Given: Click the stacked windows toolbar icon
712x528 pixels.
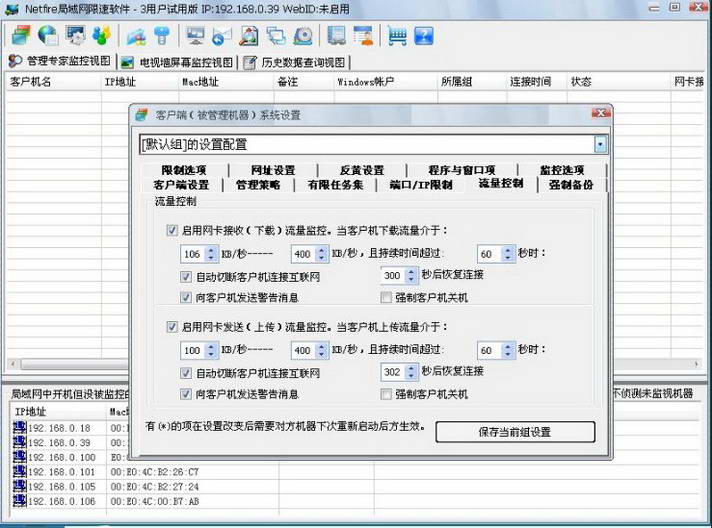Looking at the screenshot, I should [x=21, y=35].
